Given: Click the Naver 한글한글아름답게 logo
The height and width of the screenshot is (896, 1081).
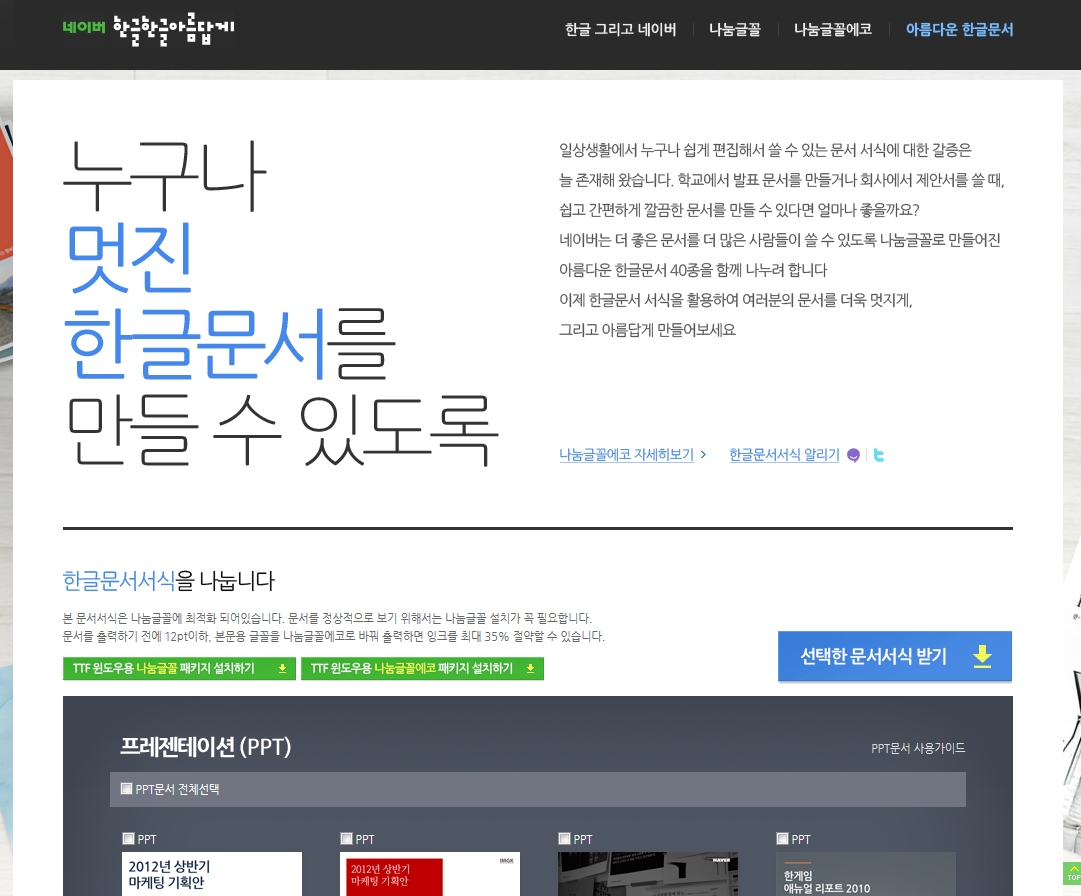Looking at the screenshot, I should point(148,29).
